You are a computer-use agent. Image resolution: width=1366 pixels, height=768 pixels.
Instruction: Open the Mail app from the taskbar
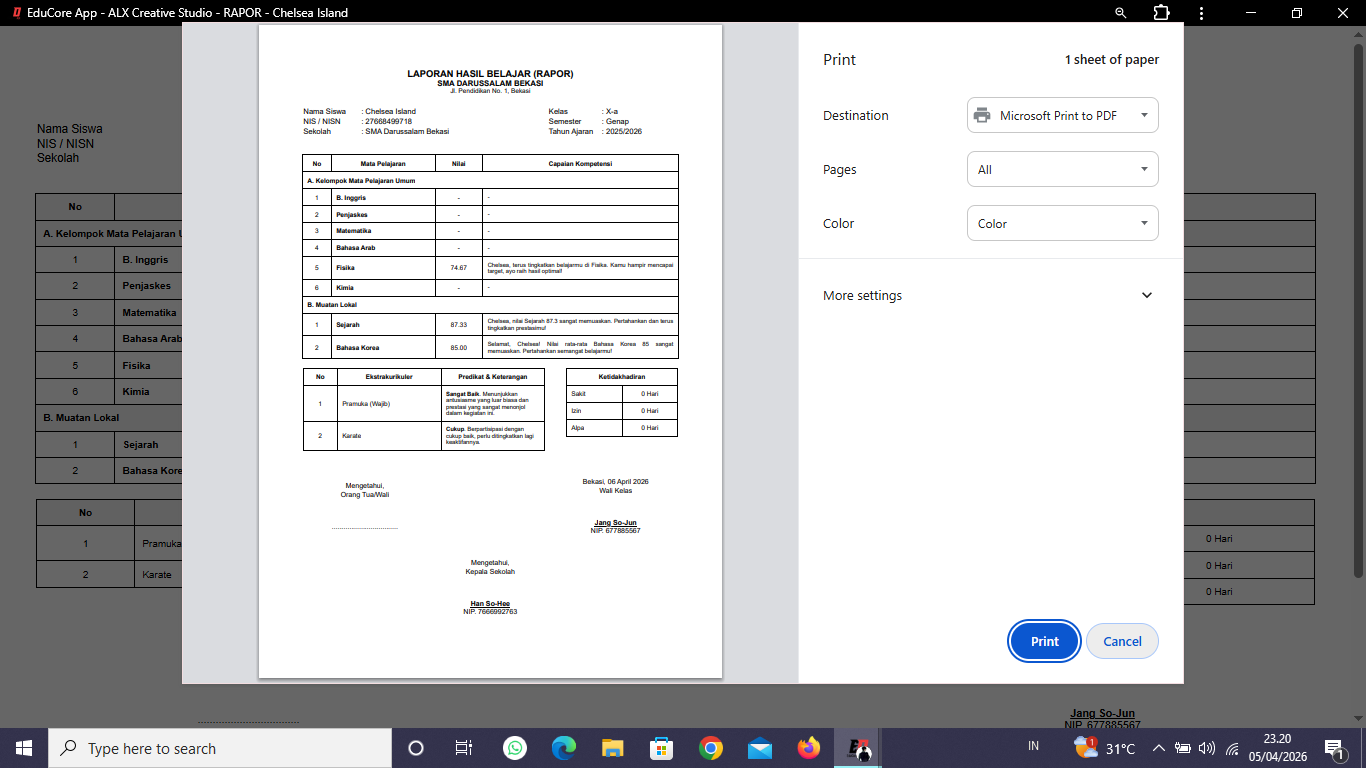pyautogui.click(x=760, y=748)
